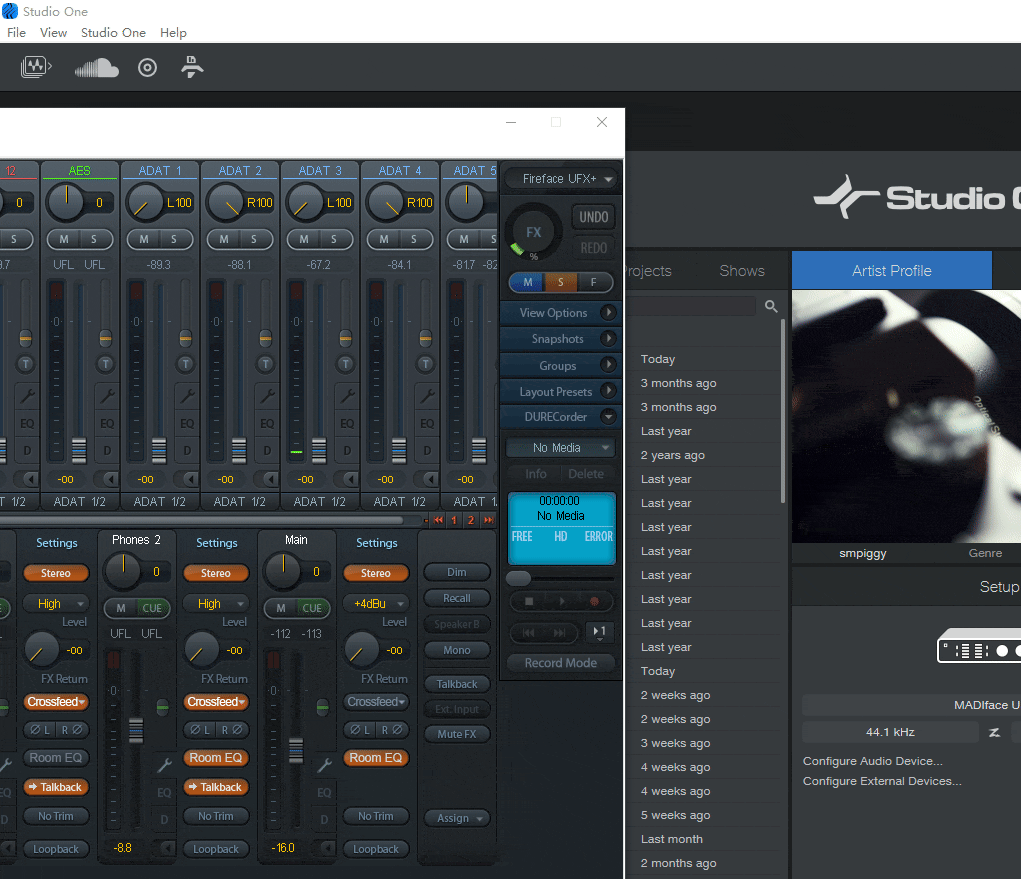Open the wrench settings on ADAT 1 channel

(187, 395)
